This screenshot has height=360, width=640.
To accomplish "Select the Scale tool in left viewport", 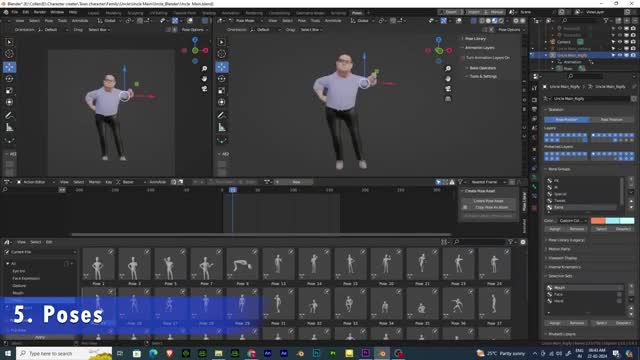I will 9,91.
